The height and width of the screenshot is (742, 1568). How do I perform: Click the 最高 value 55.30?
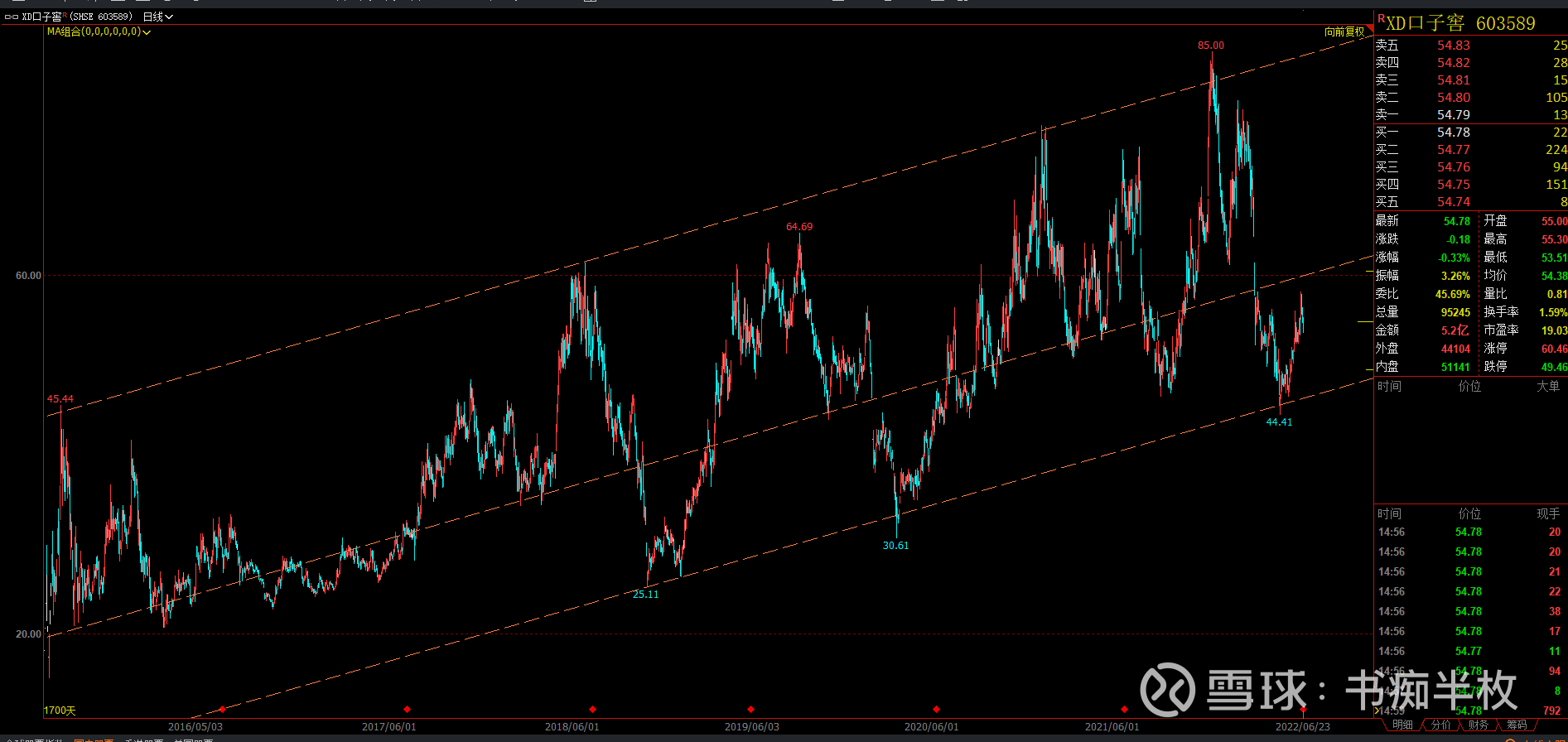pos(1554,239)
